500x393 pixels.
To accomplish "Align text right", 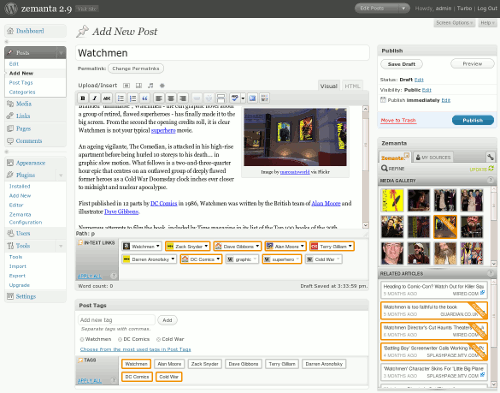I will point(183,98).
